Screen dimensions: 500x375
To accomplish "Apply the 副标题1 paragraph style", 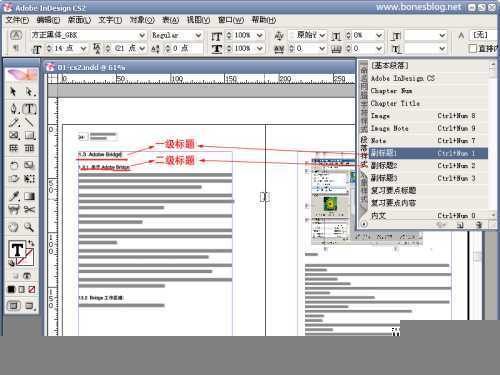I will [428, 153].
